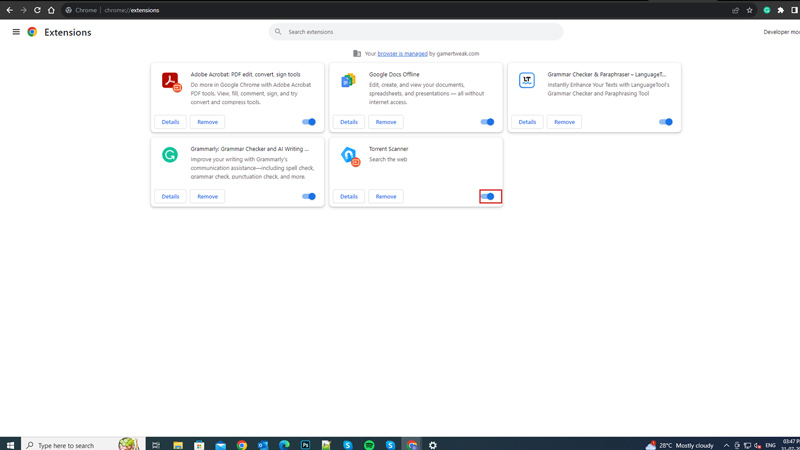Remove the Grammarly extension
Viewport: 800px width, 450px height.
tap(208, 196)
